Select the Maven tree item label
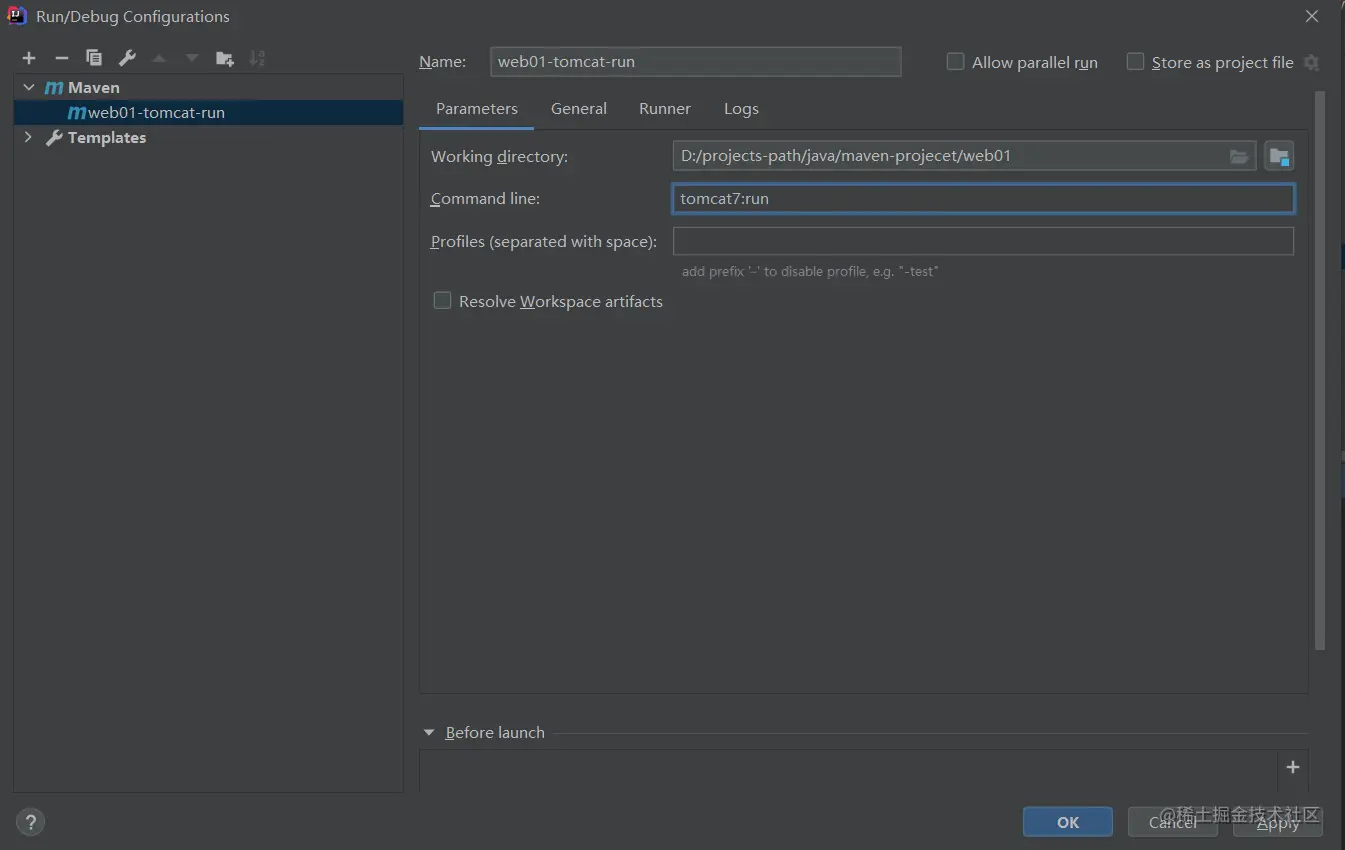1345x850 pixels. (x=94, y=88)
